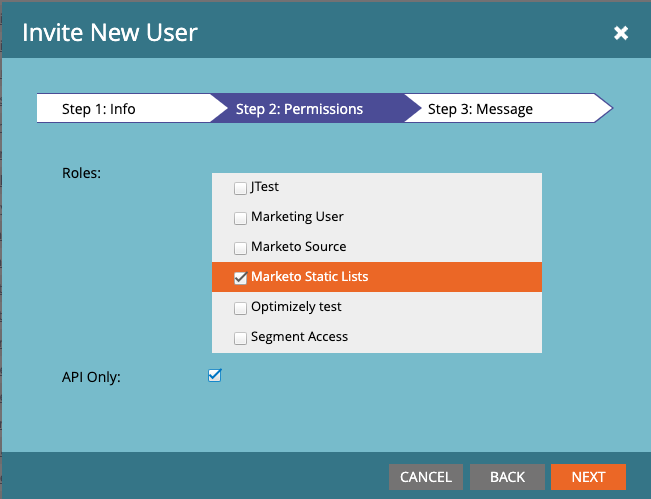Uncheck the Marketo Static Lists checkbox

240,277
